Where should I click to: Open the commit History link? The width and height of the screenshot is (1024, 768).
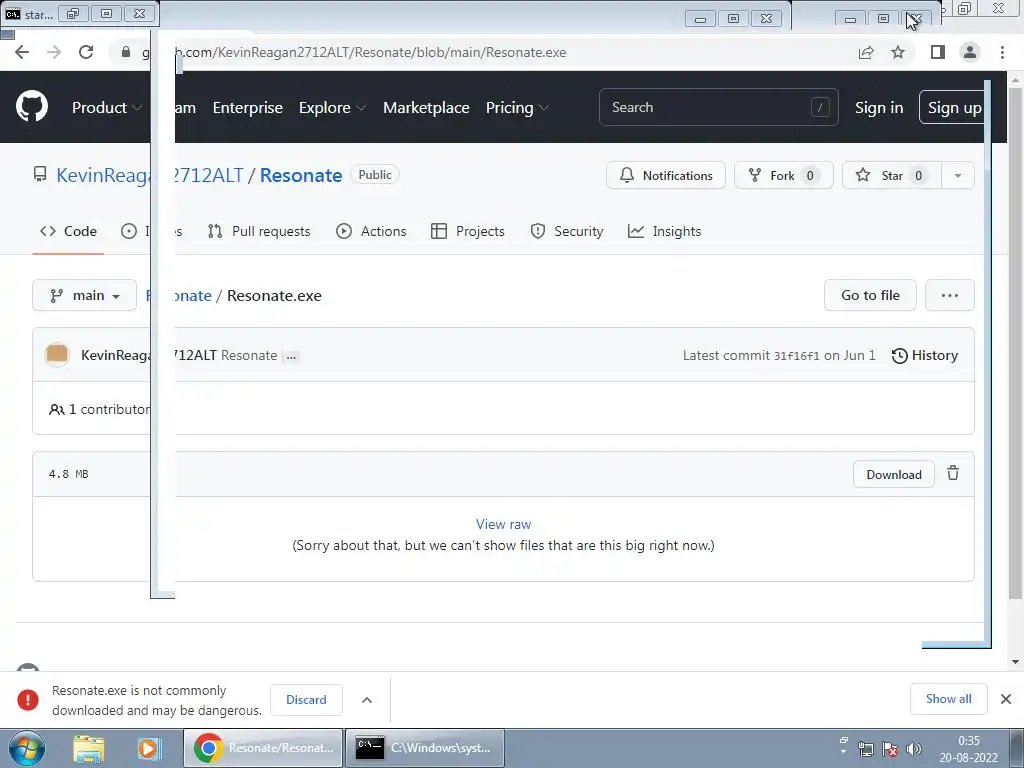pyautogui.click(x=925, y=355)
